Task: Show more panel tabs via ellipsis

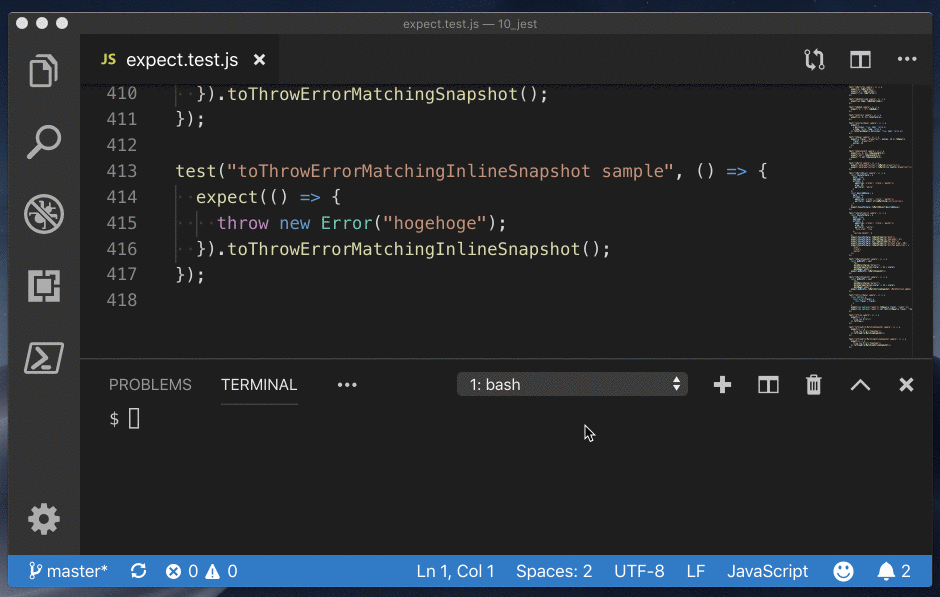Action: (347, 385)
